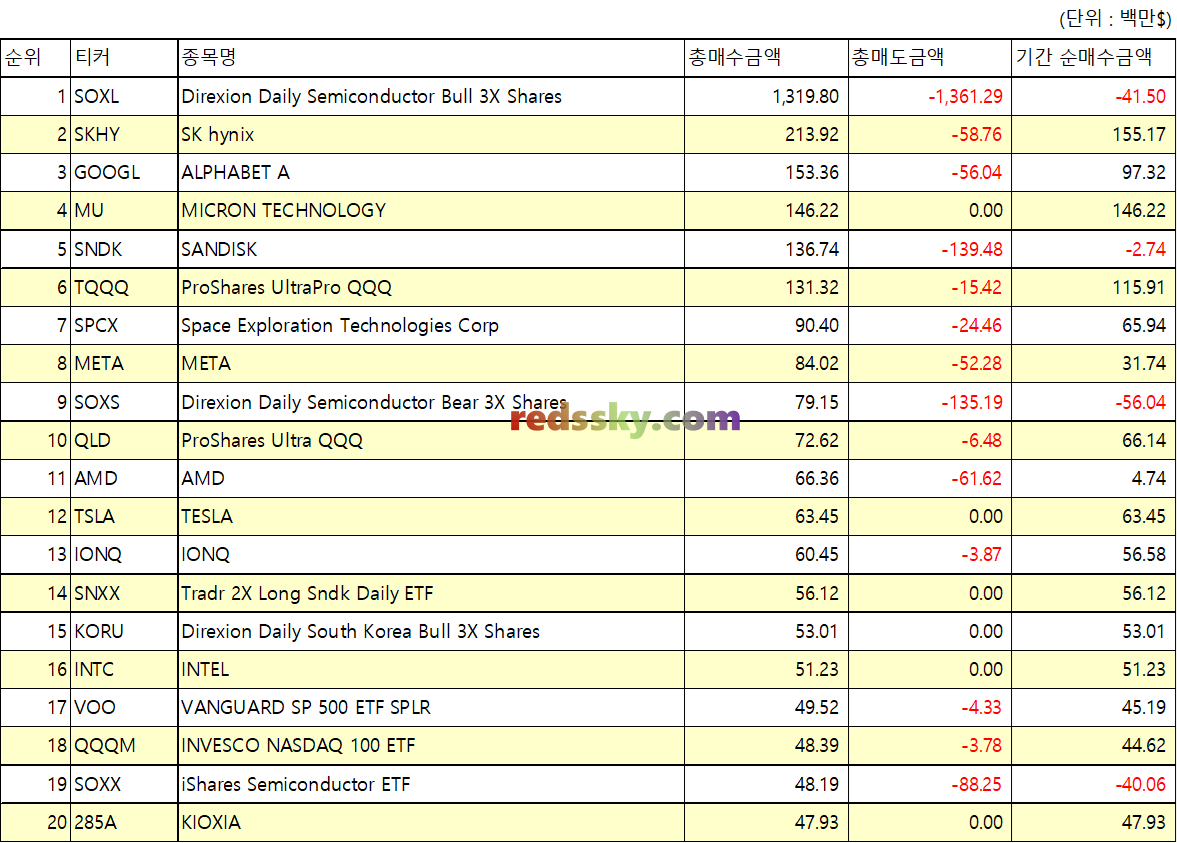
Task: Select the 285A ticker cell
Action: [x=124, y=823]
